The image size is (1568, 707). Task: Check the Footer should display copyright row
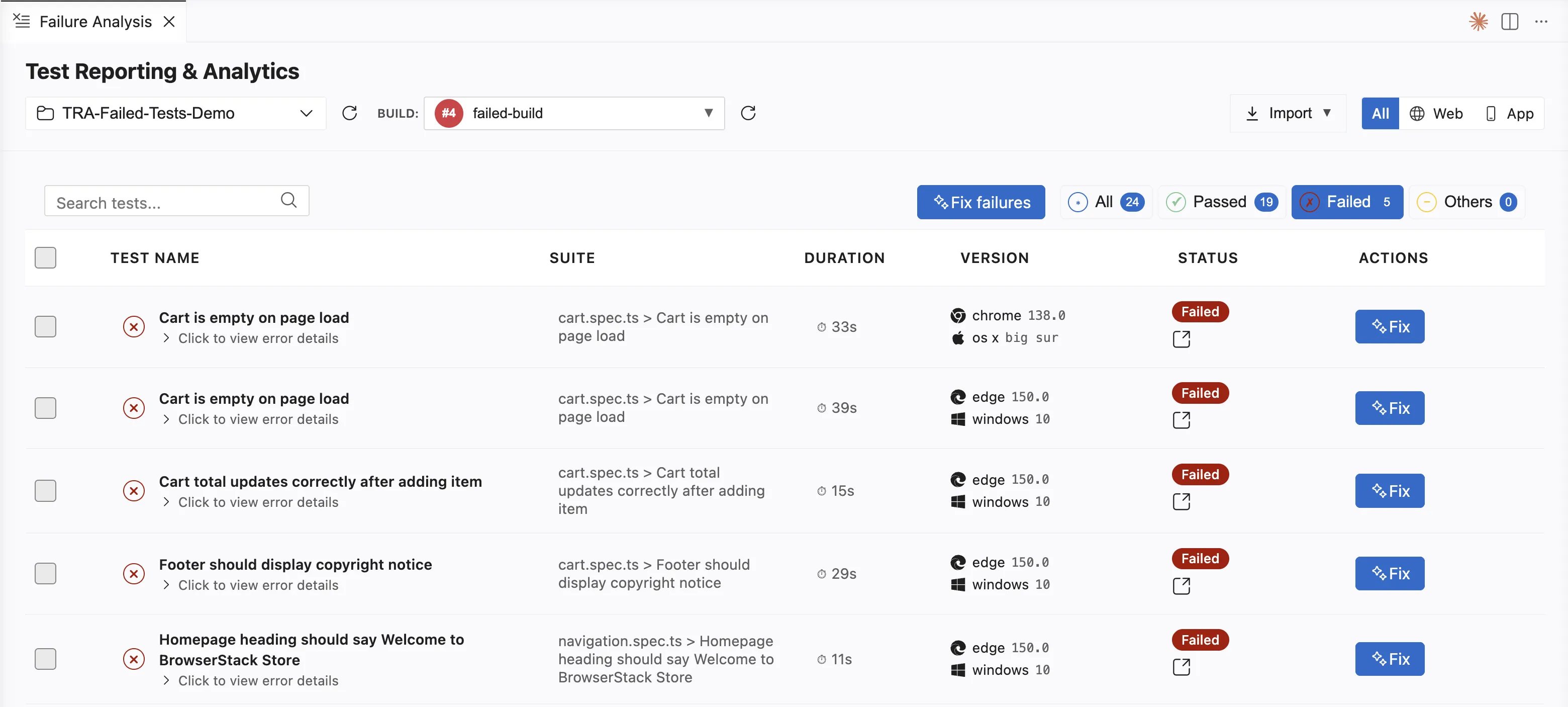46,574
